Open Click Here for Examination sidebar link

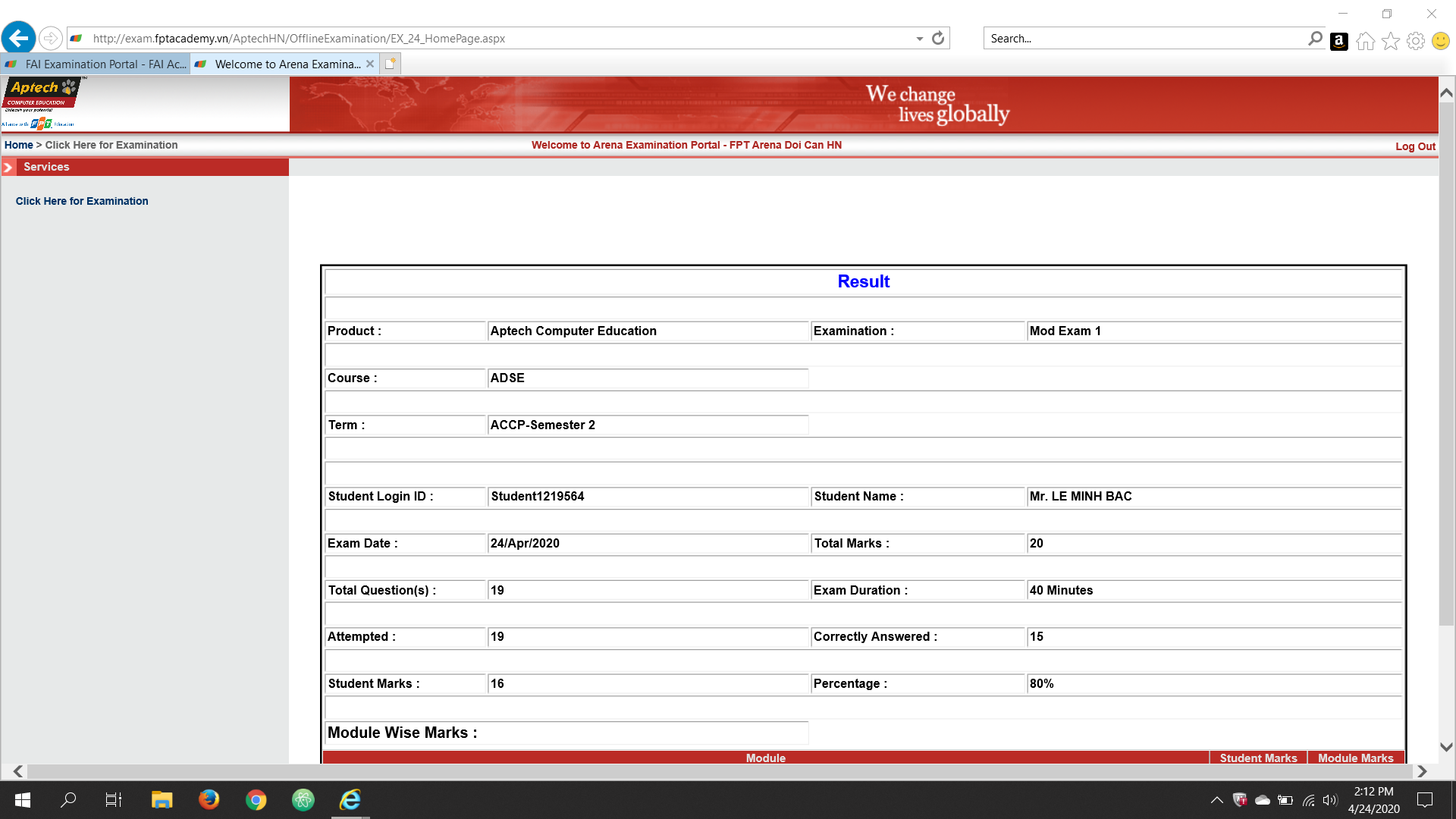[x=82, y=201]
